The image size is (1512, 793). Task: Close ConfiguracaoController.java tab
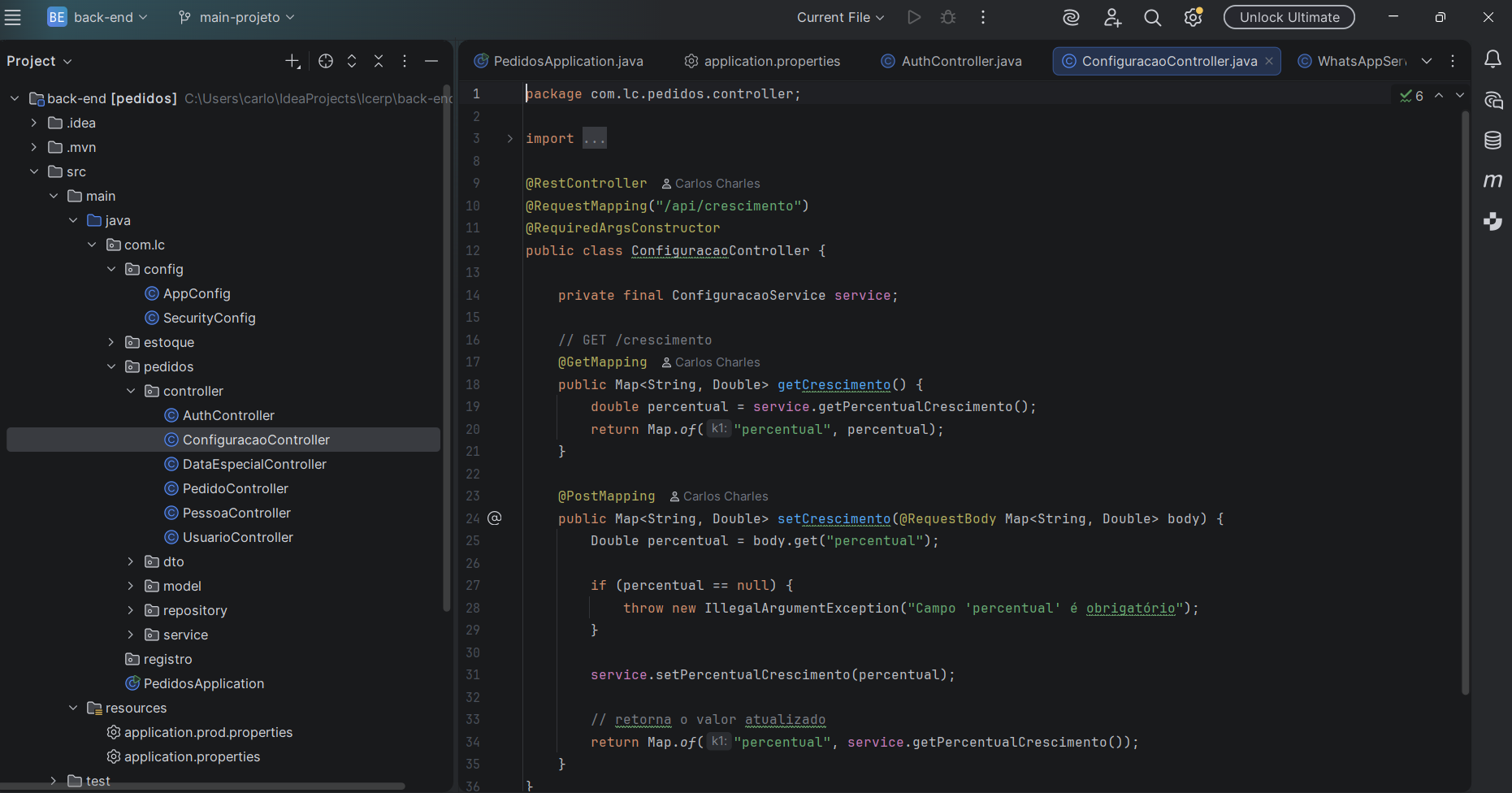click(x=1269, y=61)
